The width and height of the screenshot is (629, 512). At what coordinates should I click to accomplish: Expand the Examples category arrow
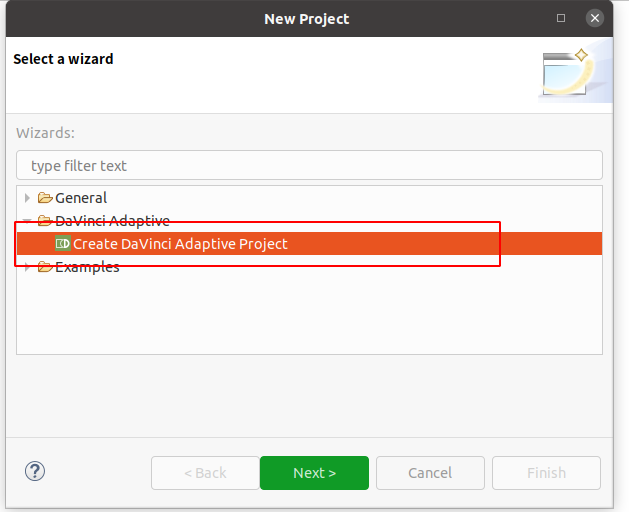27,267
